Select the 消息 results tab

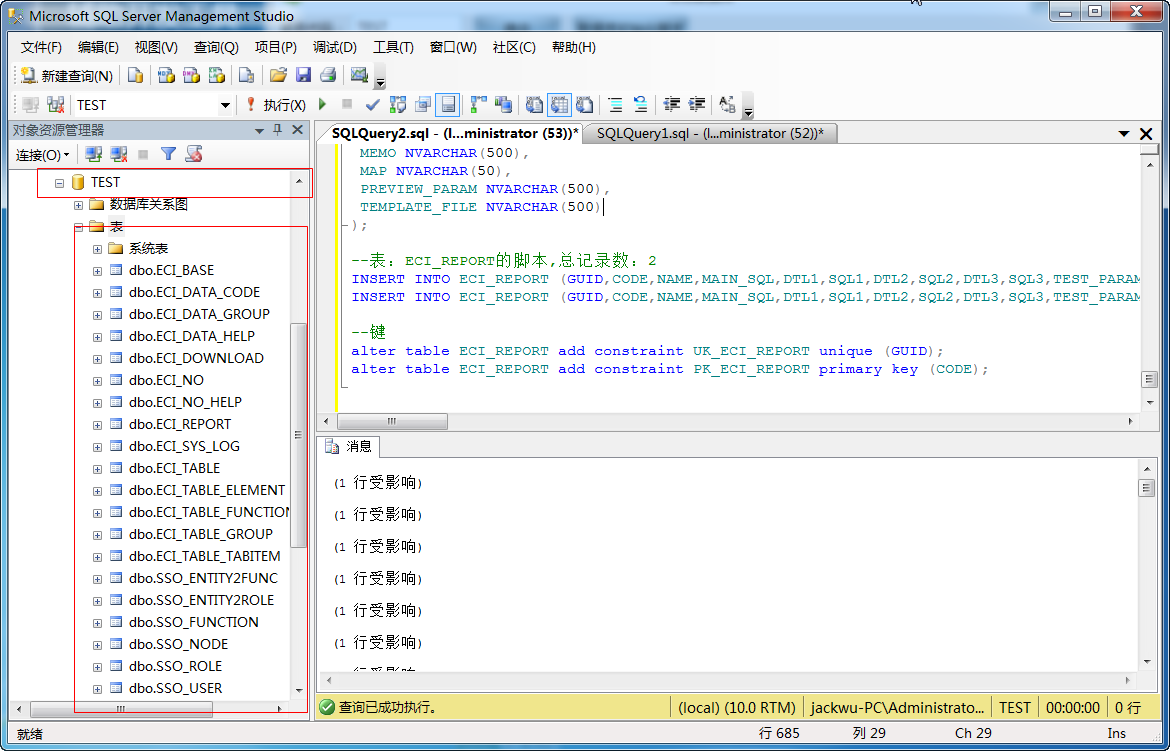coord(349,446)
